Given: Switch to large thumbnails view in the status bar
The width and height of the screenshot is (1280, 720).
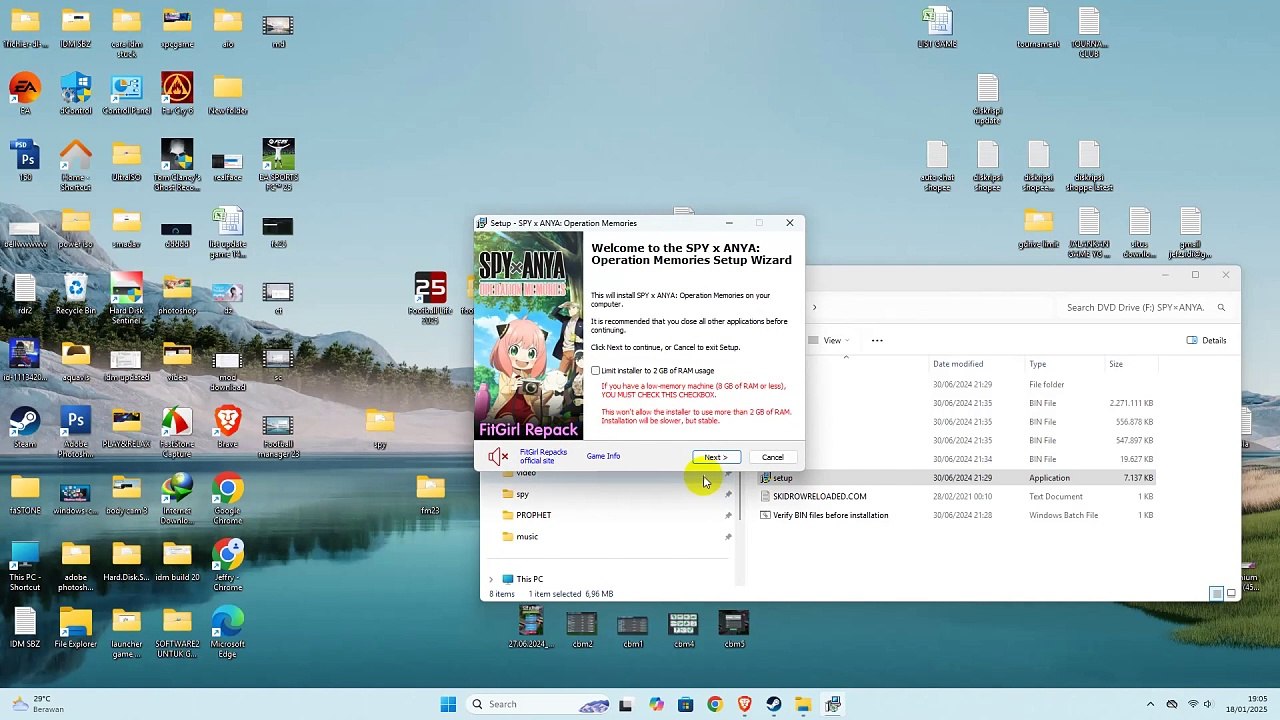Looking at the screenshot, I should coord(1231,594).
